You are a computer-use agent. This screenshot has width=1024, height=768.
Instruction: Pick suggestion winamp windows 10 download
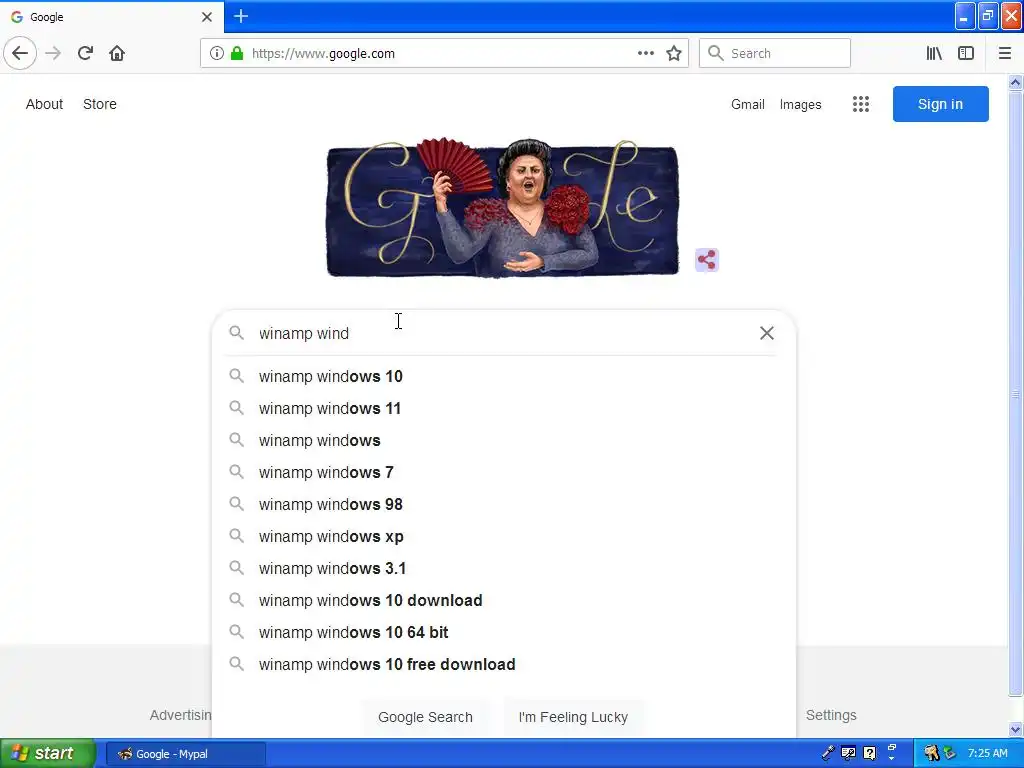click(x=504, y=600)
